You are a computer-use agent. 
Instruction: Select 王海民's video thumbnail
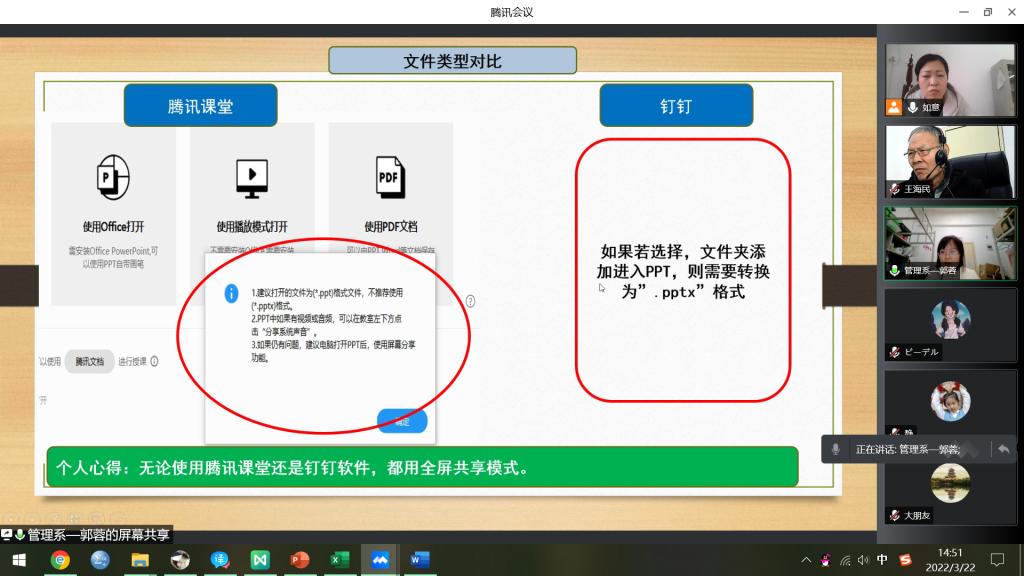point(950,162)
